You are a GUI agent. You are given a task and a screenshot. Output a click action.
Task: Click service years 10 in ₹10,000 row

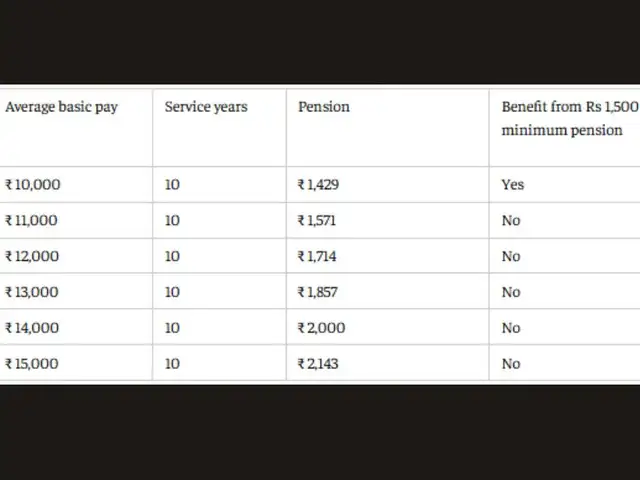pyautogui.click(x=172, y=184)
